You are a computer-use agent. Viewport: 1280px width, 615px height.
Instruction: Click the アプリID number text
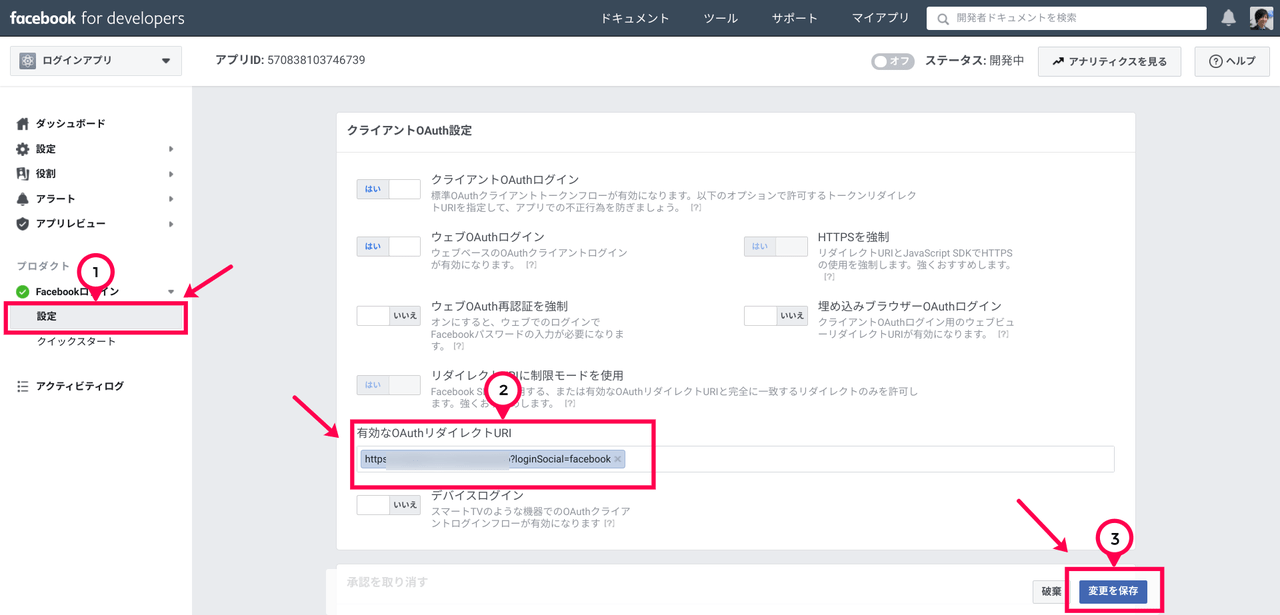316,60
